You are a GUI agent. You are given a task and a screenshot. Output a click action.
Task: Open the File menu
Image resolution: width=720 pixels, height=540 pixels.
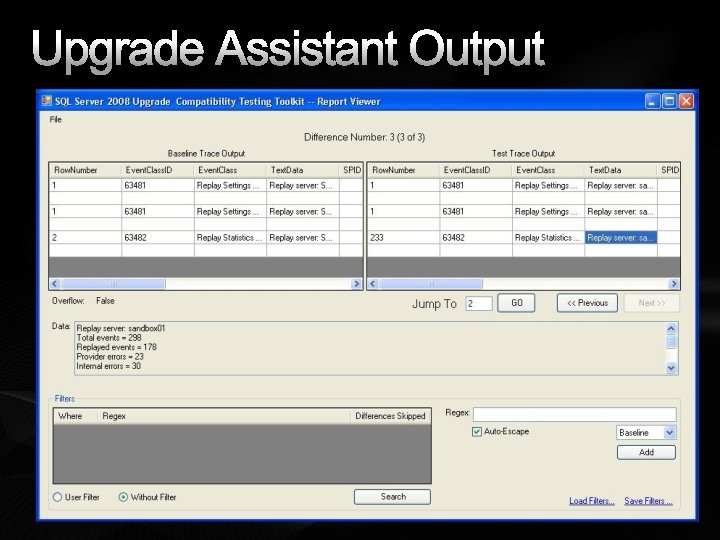pos(56,120)
